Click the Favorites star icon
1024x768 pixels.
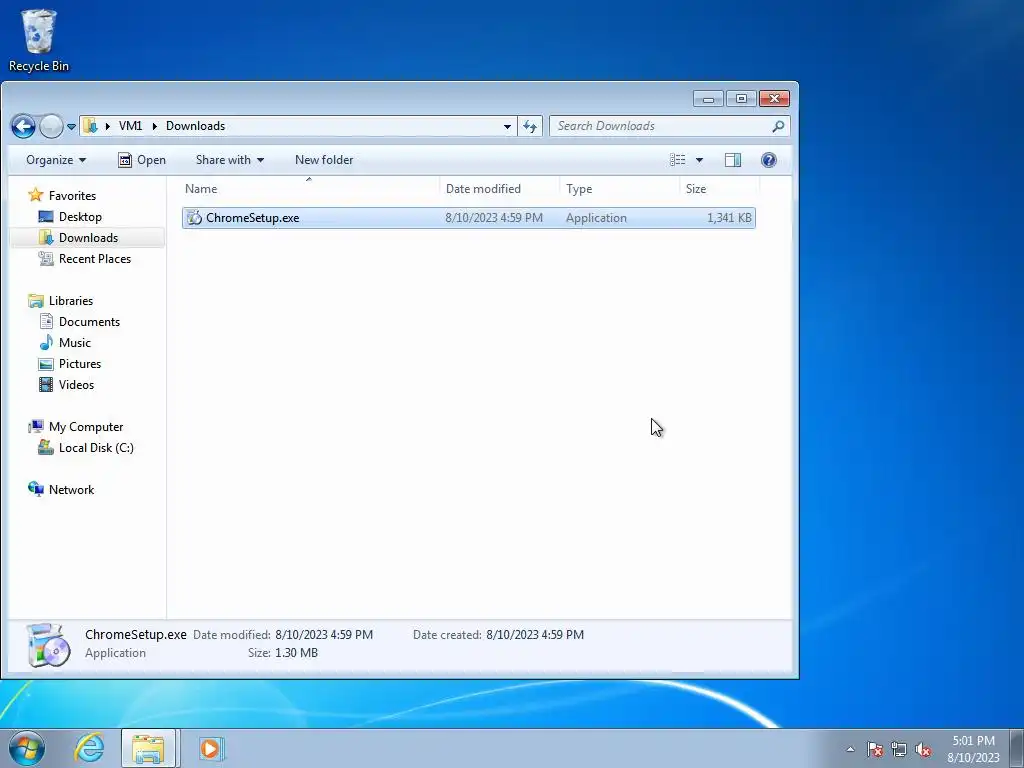(35, 195)
